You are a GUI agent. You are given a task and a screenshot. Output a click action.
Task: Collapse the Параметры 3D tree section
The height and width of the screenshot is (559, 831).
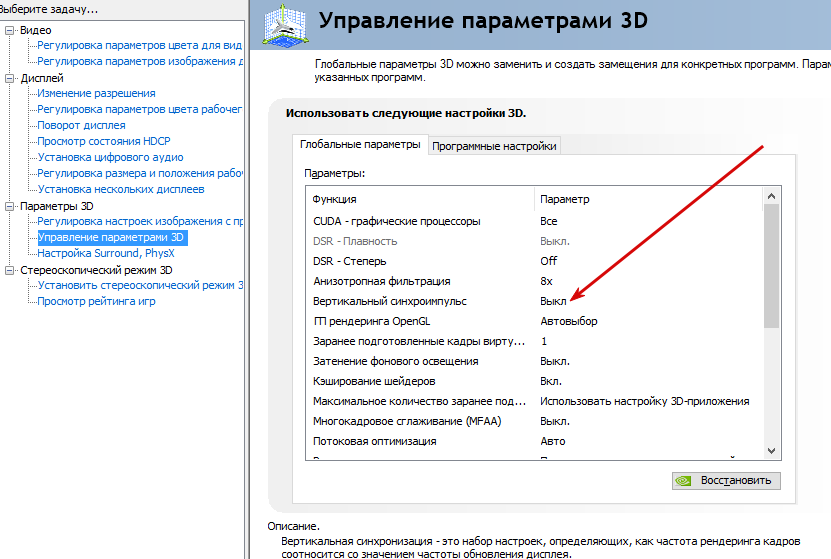[11, 206]
